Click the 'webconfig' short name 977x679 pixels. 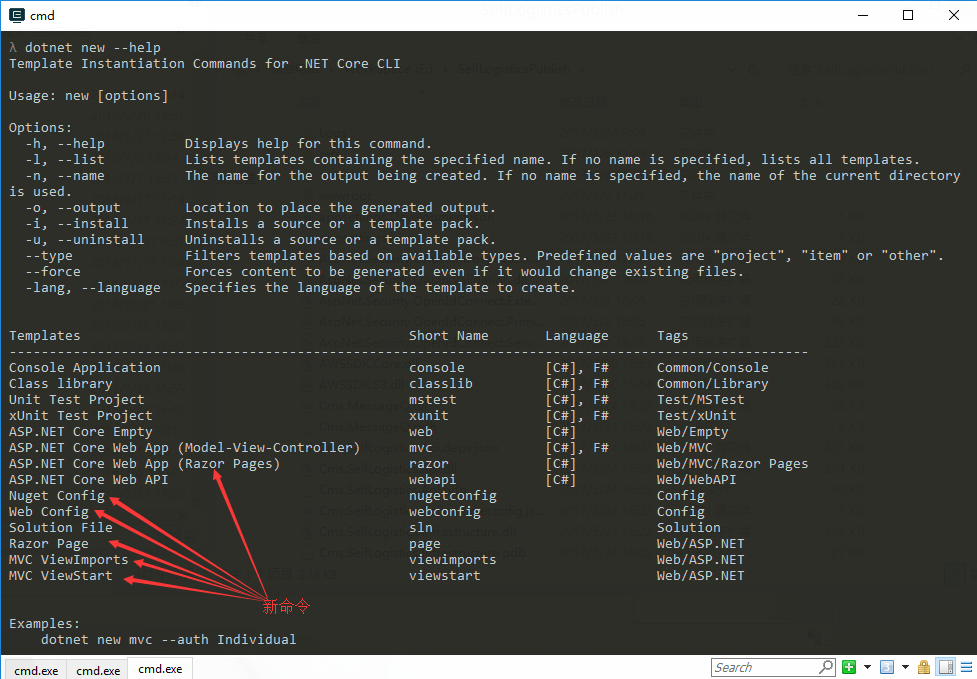445,512
